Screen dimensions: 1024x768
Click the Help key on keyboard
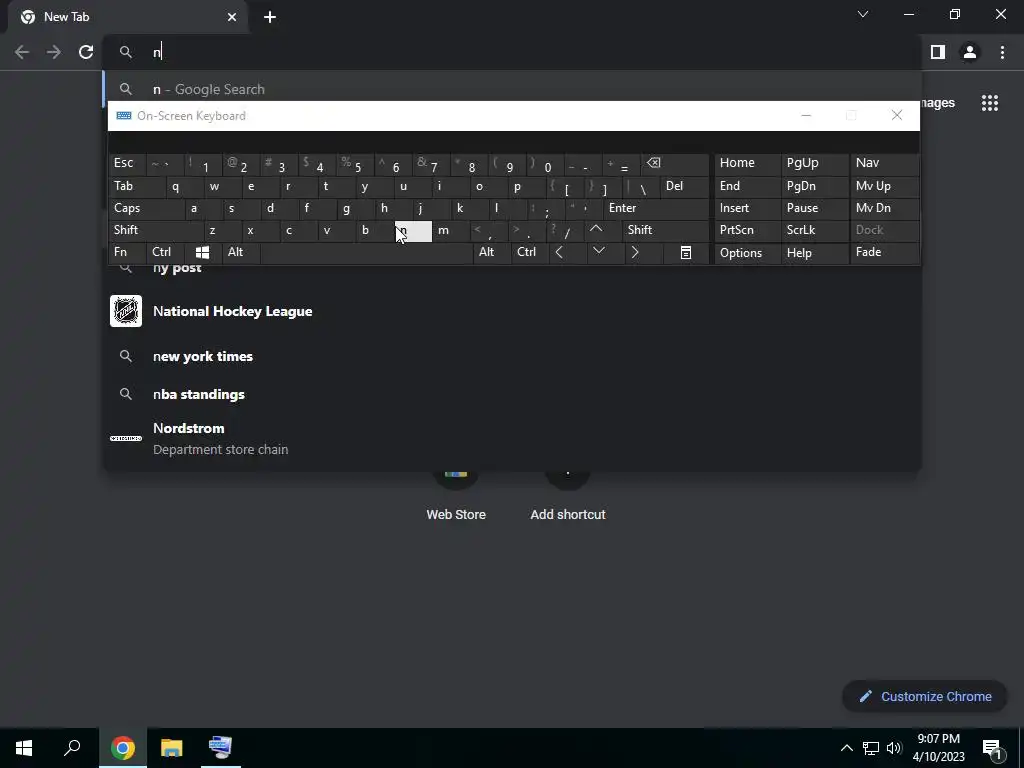pyautogui.click(x=815, y=253)
